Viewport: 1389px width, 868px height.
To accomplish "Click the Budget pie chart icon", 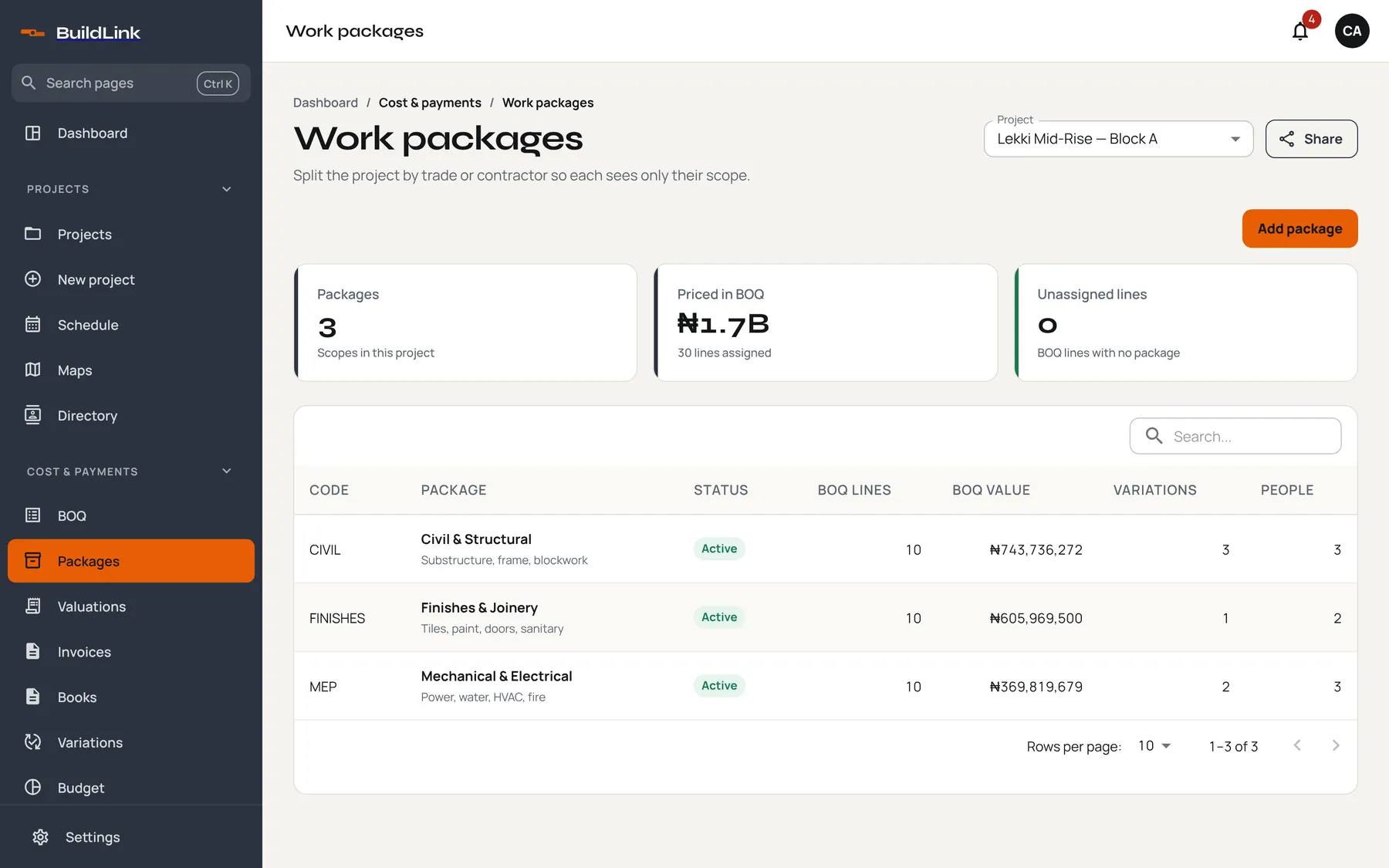I will [32, 788].
